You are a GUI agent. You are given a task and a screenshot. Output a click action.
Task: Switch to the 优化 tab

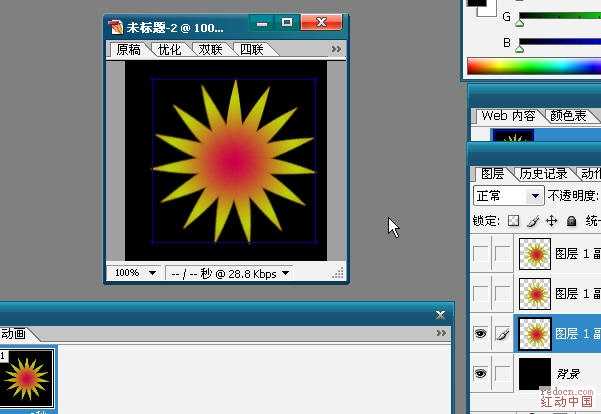[170, 49]
